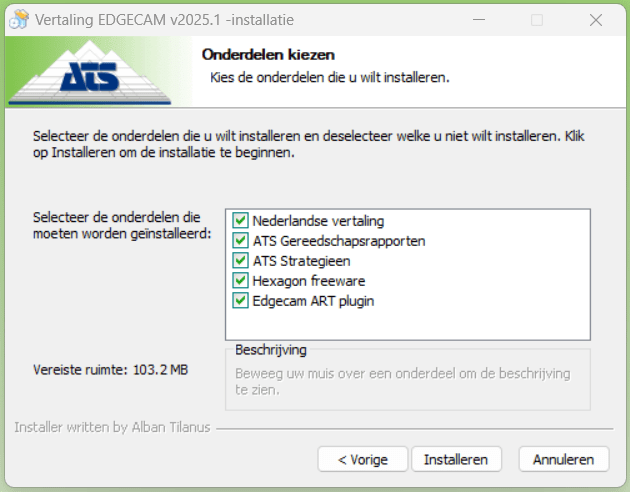Select the Nederlandse vertaling label text
630x492 pixels.
coord(318,221)
